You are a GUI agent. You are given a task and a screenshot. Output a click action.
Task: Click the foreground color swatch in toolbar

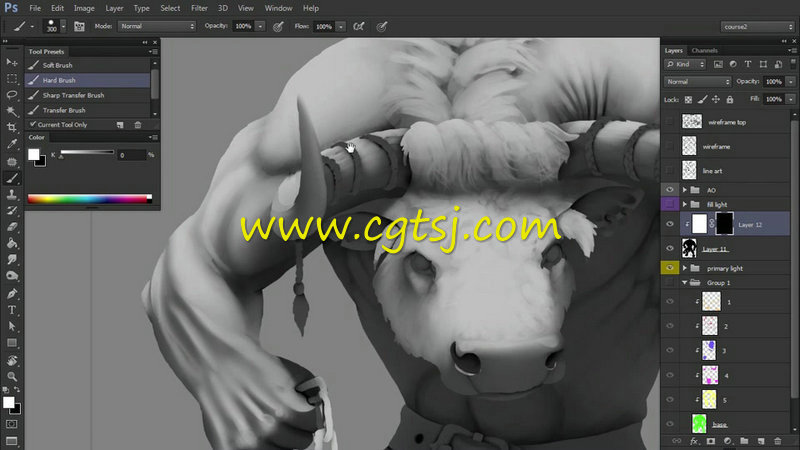pyautogui.click(x=8, y=403)
